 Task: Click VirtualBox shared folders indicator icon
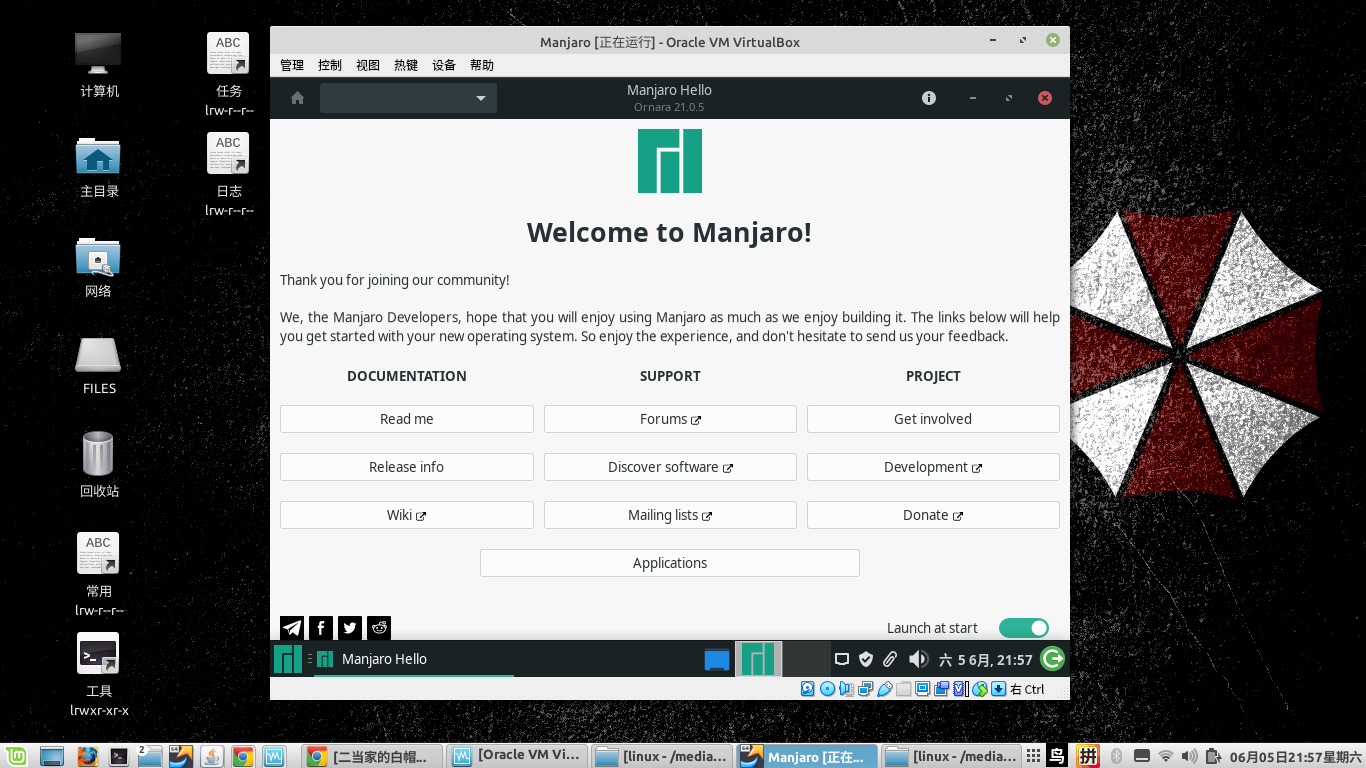903,689
